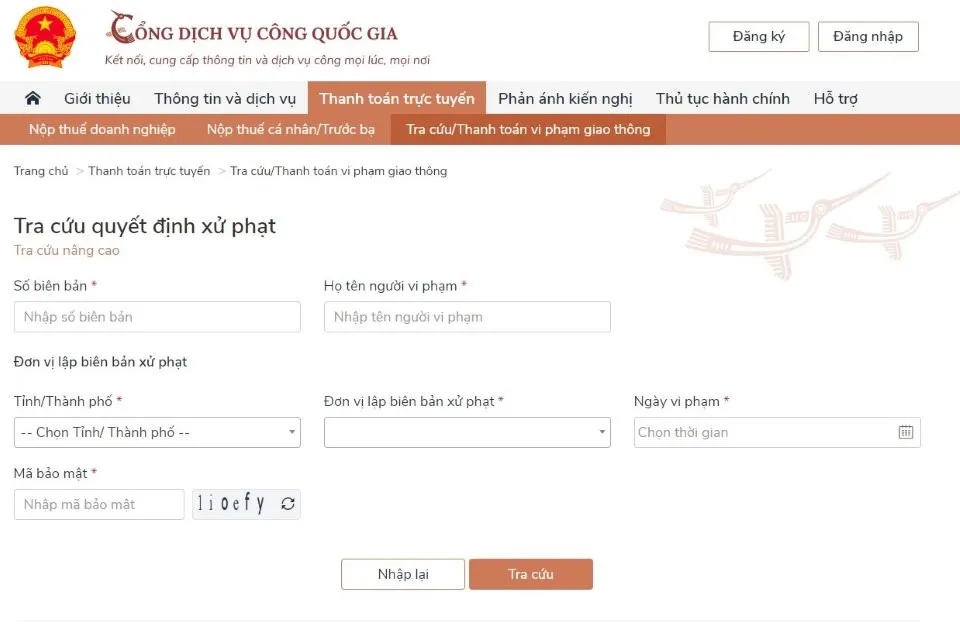
Task: Refresh the captcha security code
Action: (287, 504)
